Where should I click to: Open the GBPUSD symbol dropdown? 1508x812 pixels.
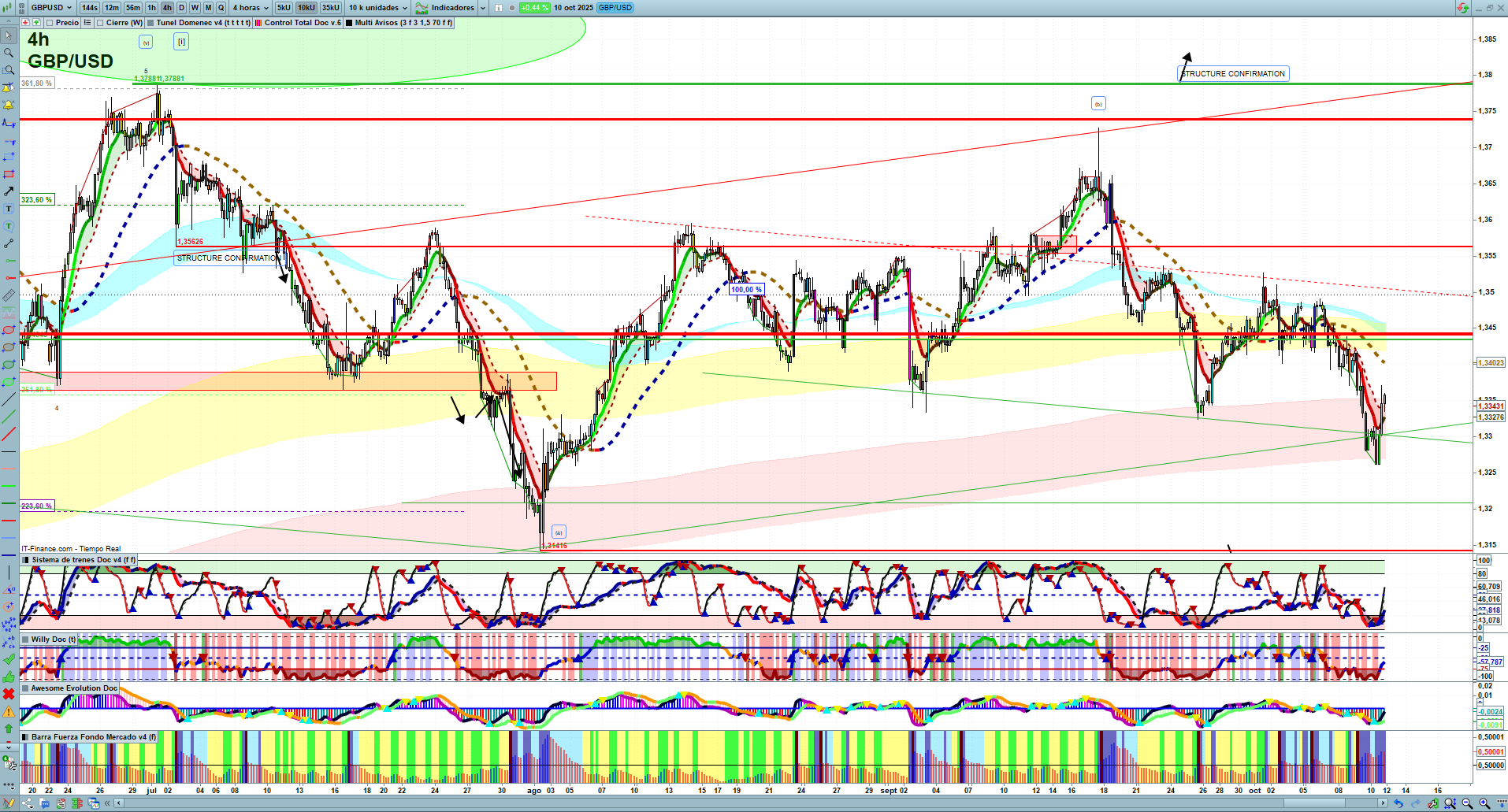[52, 8]
